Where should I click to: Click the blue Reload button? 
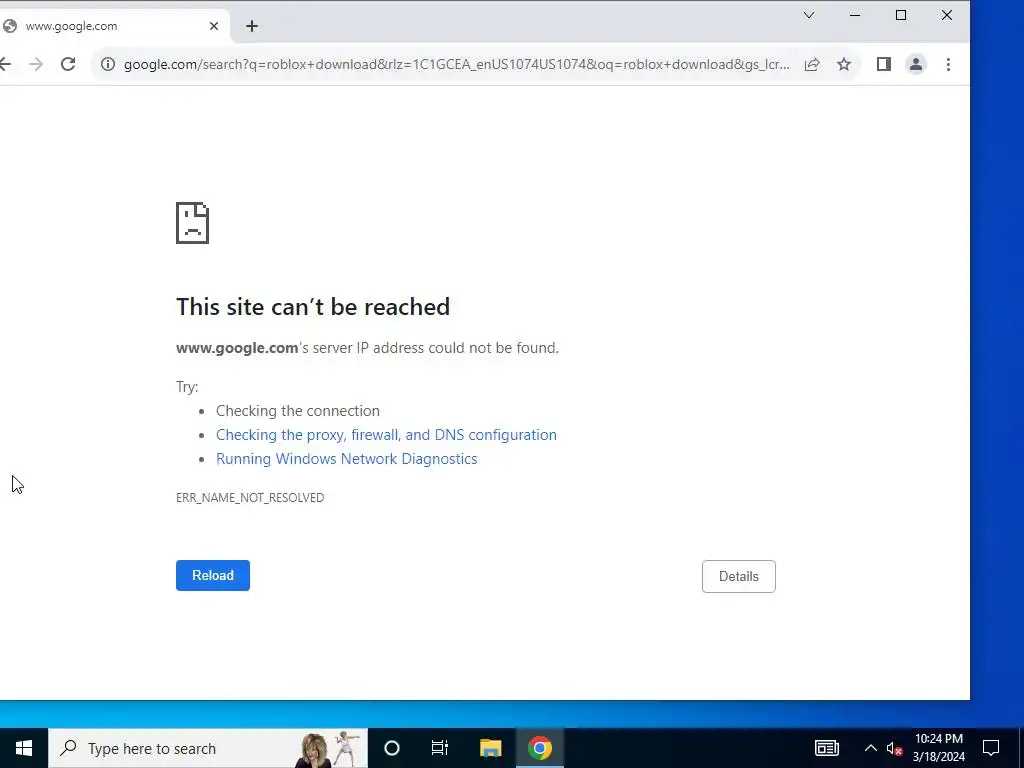click(x=213, y=575)
